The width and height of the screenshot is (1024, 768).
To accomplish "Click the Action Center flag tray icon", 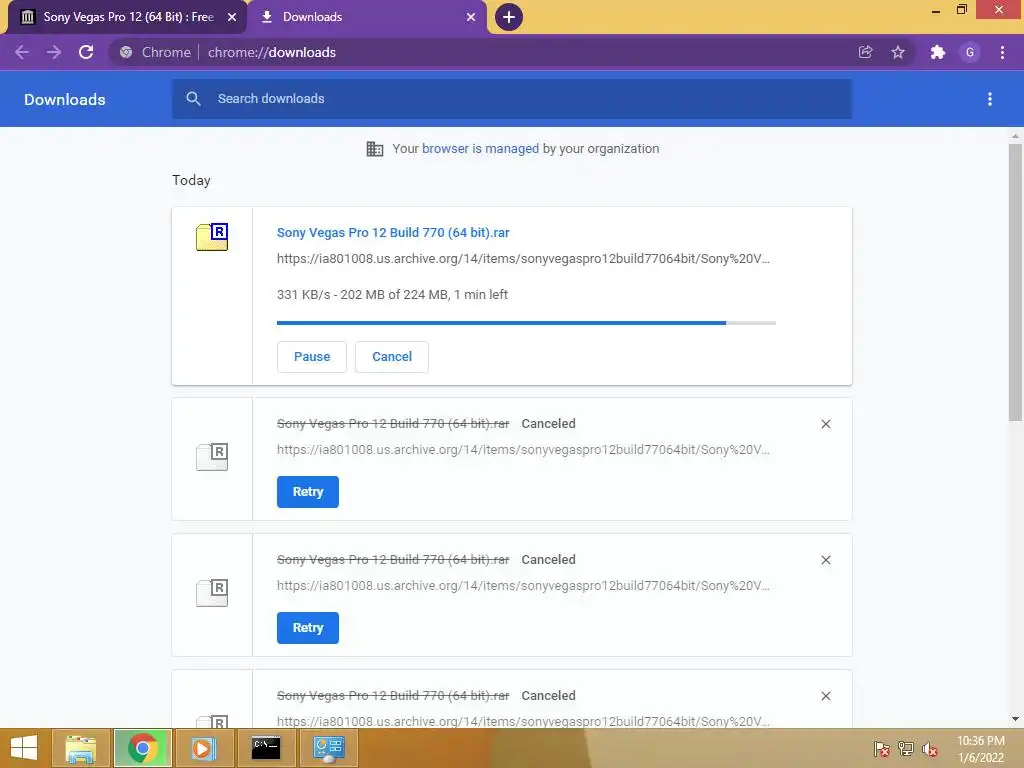I will click(882, 748).
